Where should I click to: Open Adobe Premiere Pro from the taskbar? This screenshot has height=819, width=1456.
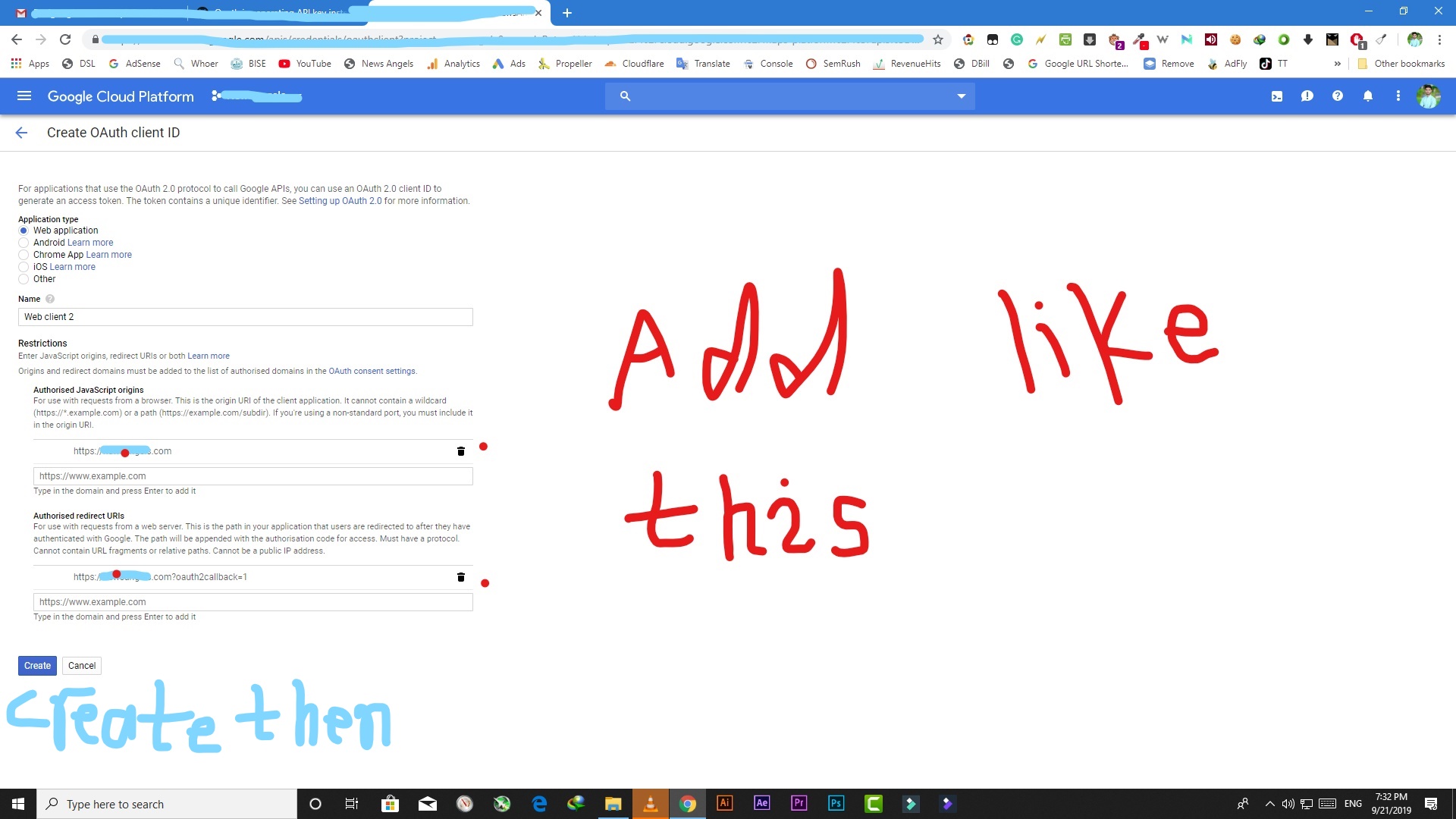click(799, 804)
